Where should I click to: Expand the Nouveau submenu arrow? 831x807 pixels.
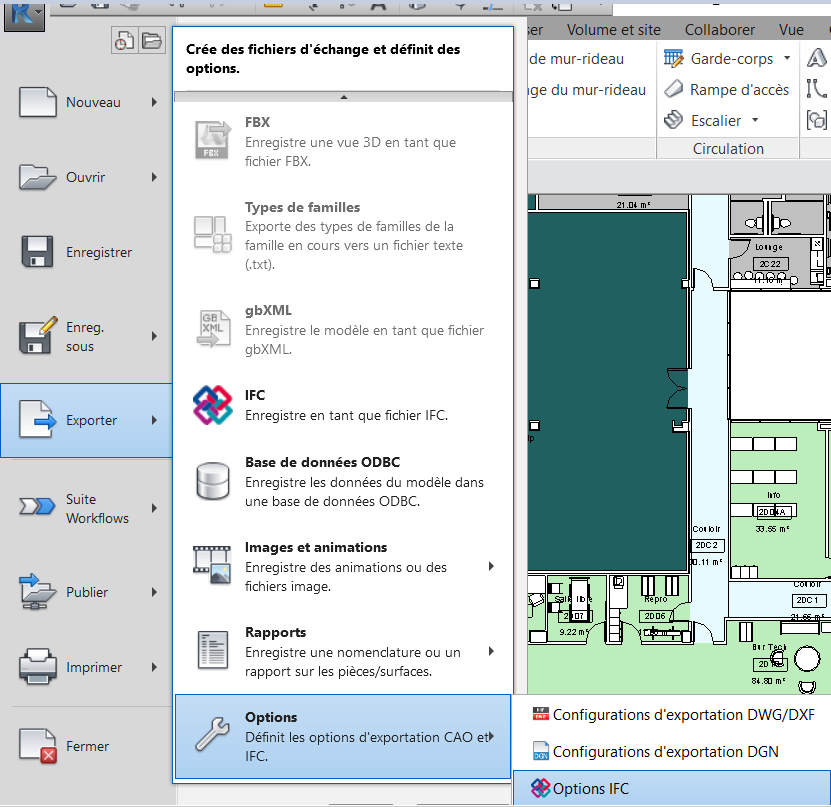click(x=154, y=102)
